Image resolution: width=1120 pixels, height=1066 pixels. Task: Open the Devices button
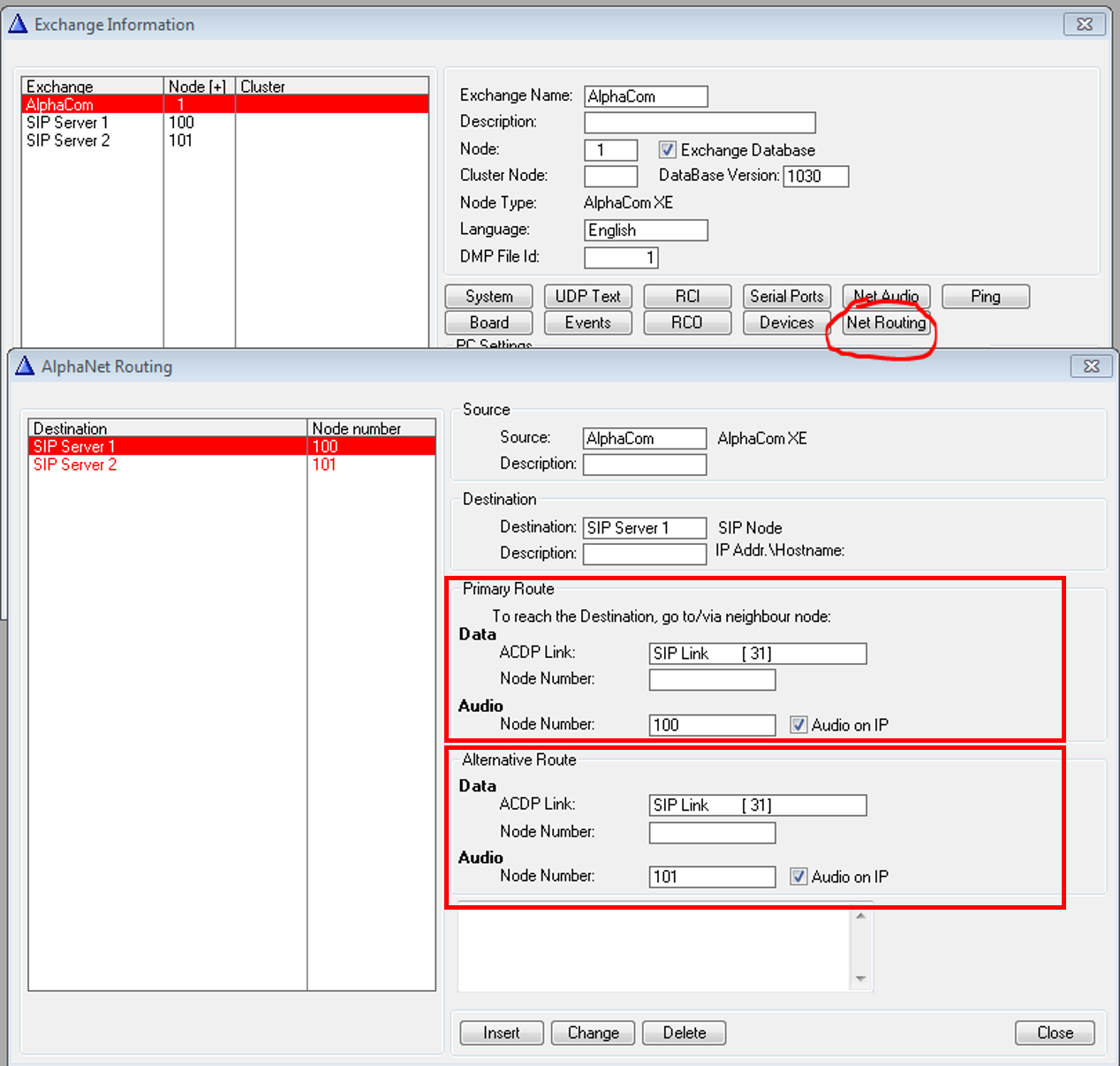click(x=786, y=323)
